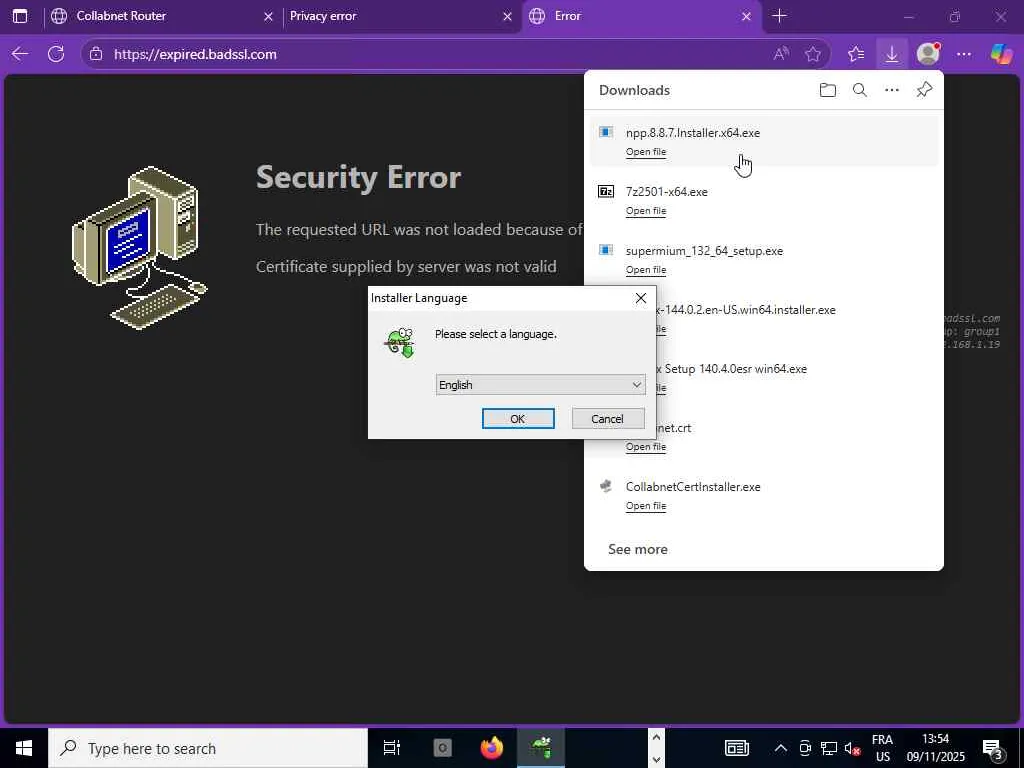The image size is (1024, 768).
Task: Refresh the current page
Action: [56, 54]
